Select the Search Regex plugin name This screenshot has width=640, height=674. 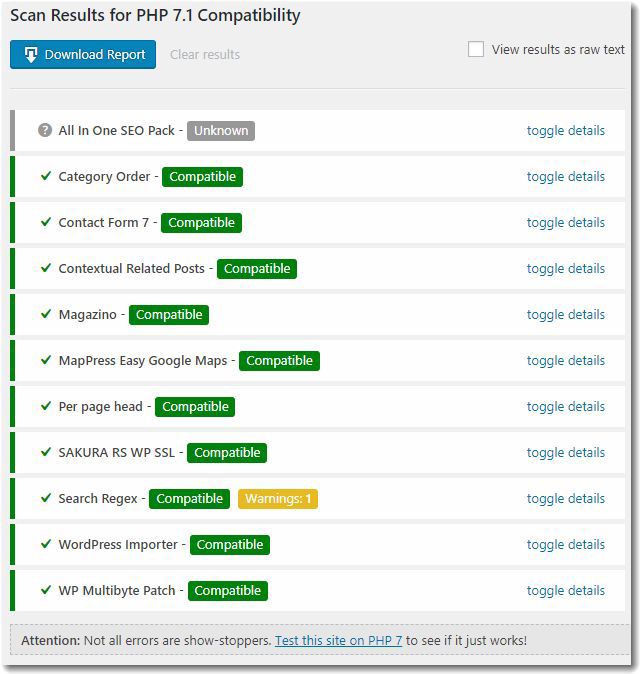98,499
